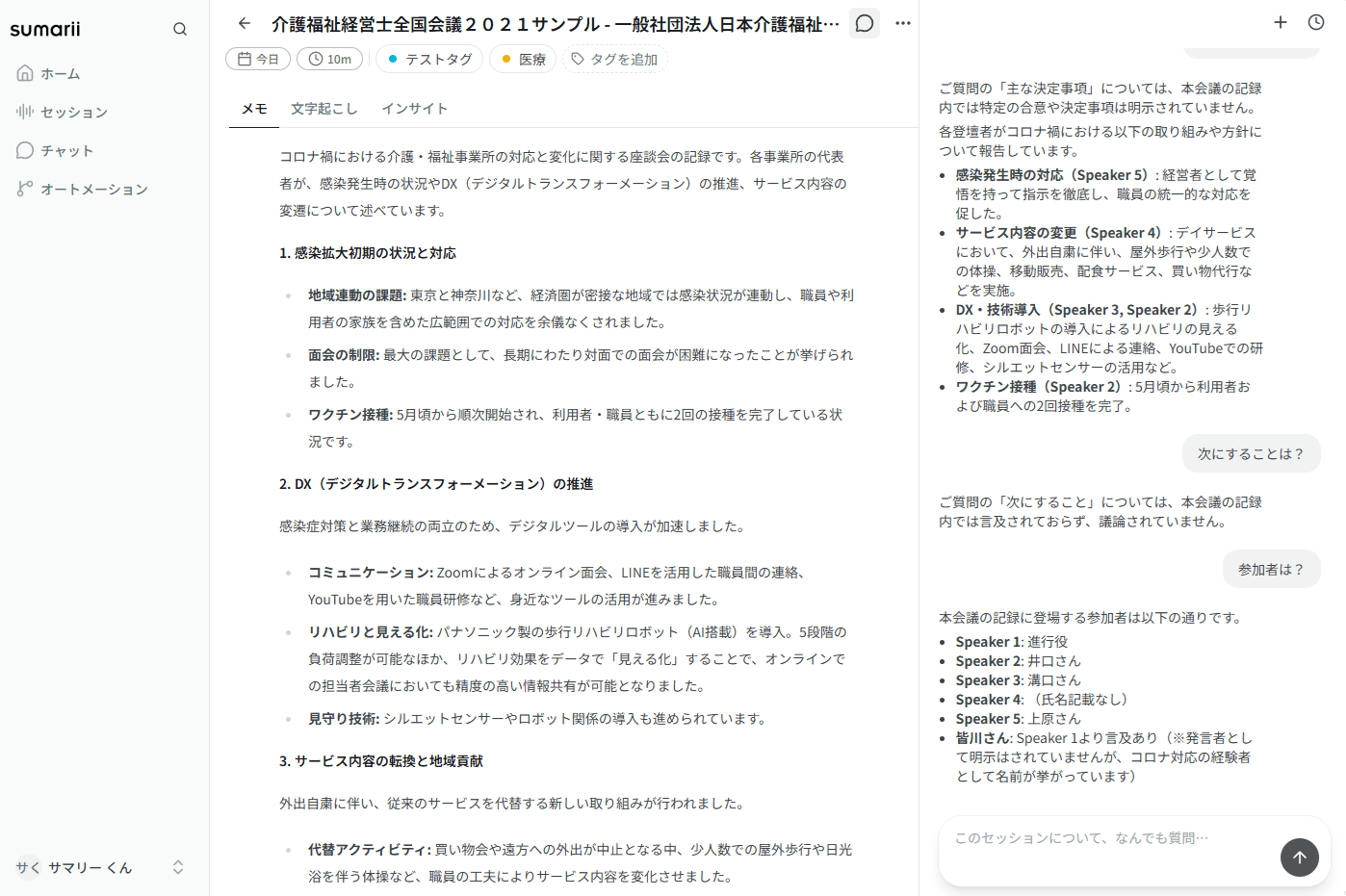1346x896 pixels.
Task: Start a new chat with plus icon
Action: click(1281, 22)
